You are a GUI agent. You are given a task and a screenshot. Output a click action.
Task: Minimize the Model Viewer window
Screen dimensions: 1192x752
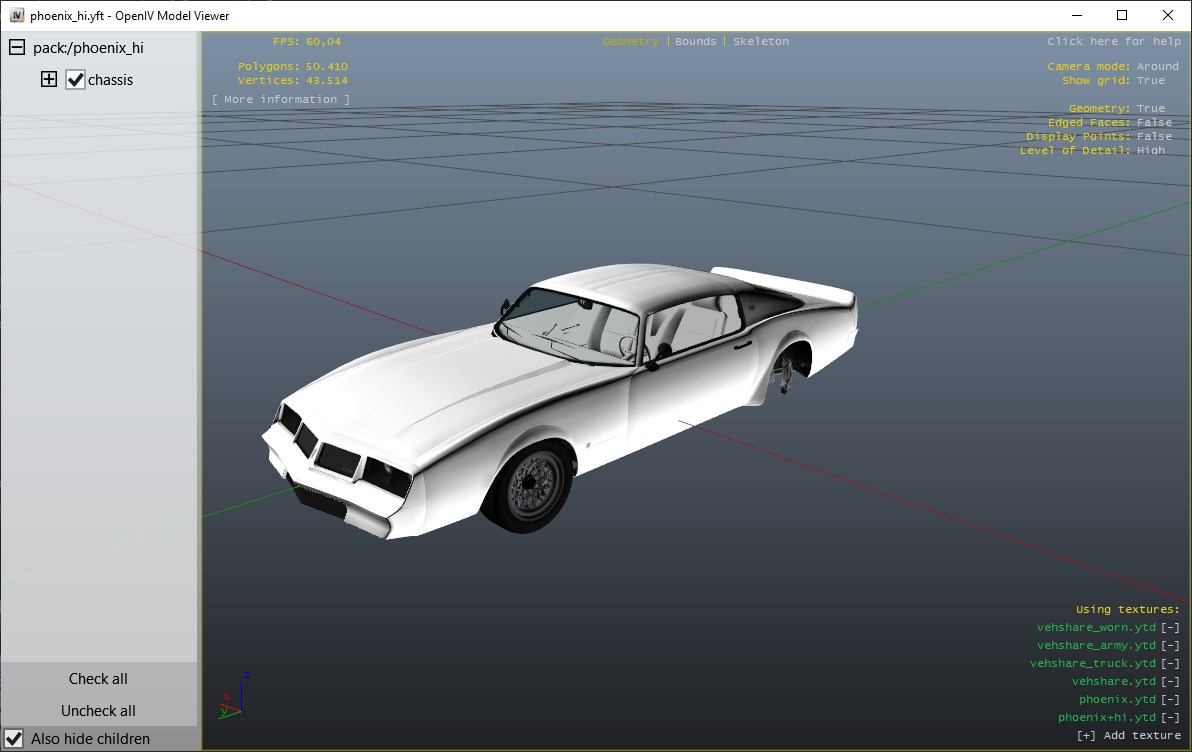pos(1077,15)
